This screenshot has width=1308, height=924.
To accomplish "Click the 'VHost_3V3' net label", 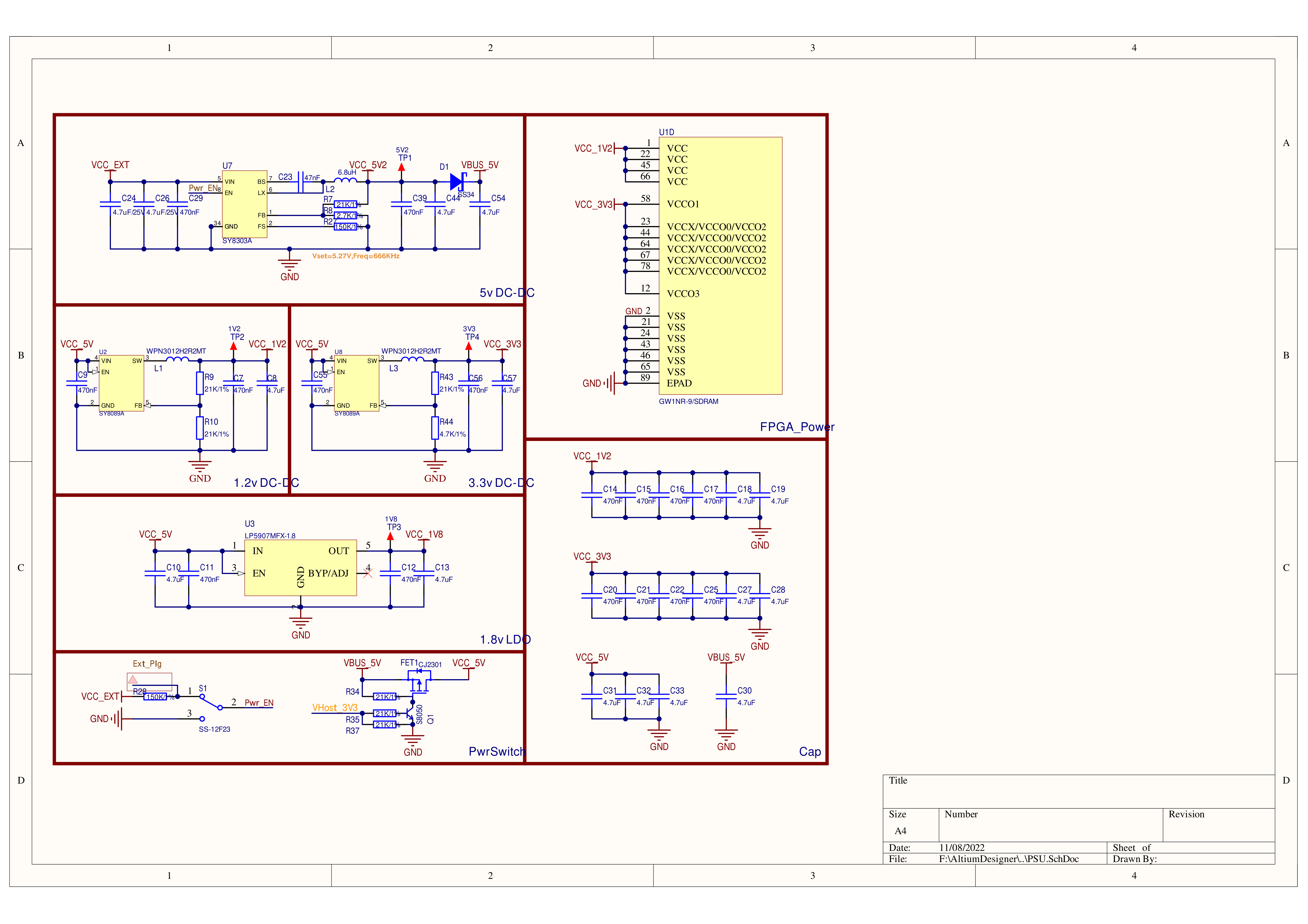I will click(x=335, y=708).
